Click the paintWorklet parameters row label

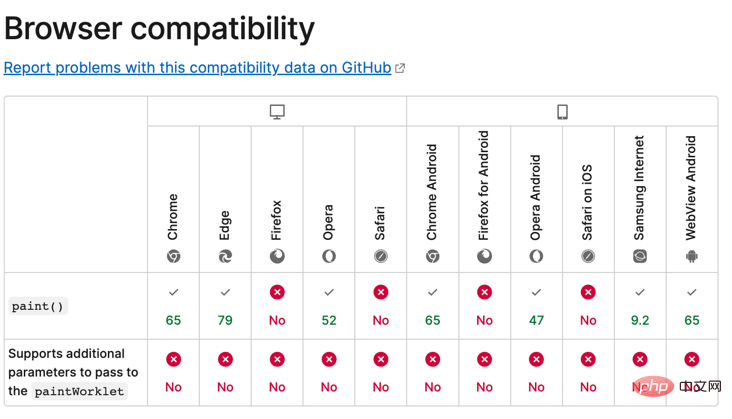click(67, 372)
